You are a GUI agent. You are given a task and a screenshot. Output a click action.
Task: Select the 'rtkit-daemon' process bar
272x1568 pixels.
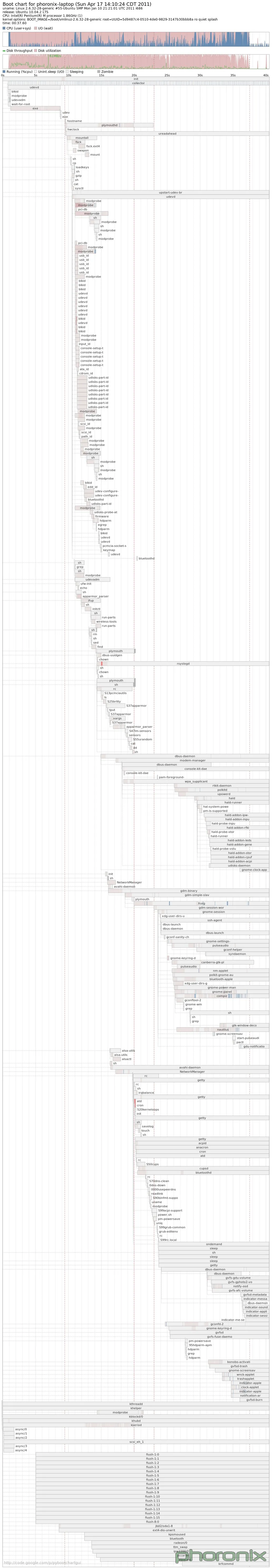pyautogui.click(x=222, y=785)
